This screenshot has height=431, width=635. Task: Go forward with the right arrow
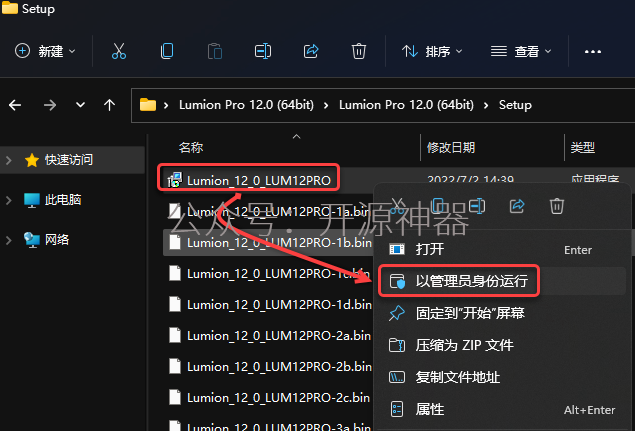pos(50,105)
